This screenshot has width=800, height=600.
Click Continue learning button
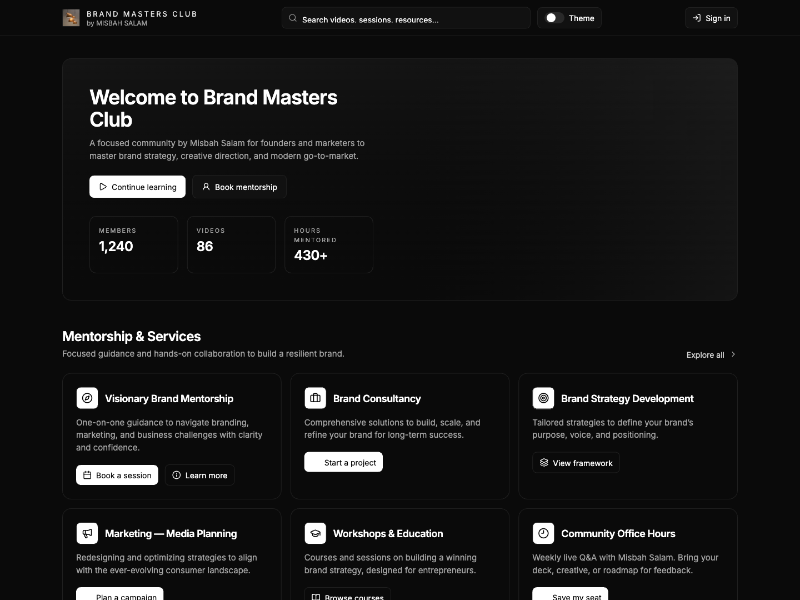[x=137, y=187]
